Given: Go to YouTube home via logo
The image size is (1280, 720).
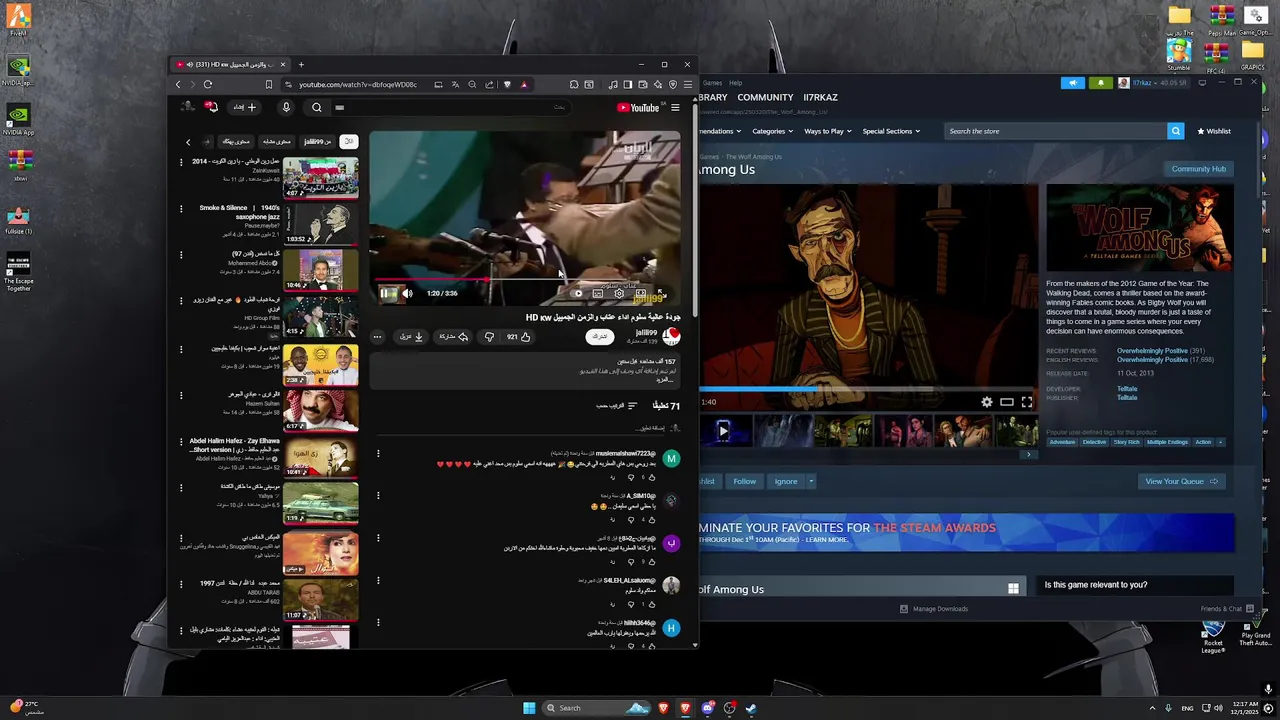Looking at the screenshot, I should click(x=638, y=108).
